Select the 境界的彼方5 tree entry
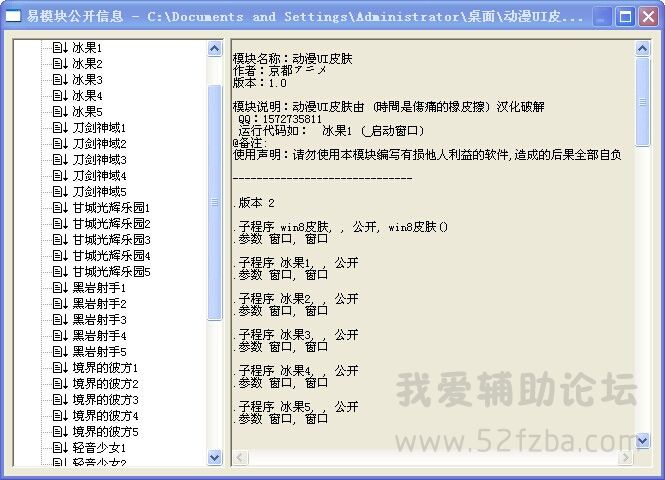The width and height of the screenshot is (665, 480). point(105,432)
